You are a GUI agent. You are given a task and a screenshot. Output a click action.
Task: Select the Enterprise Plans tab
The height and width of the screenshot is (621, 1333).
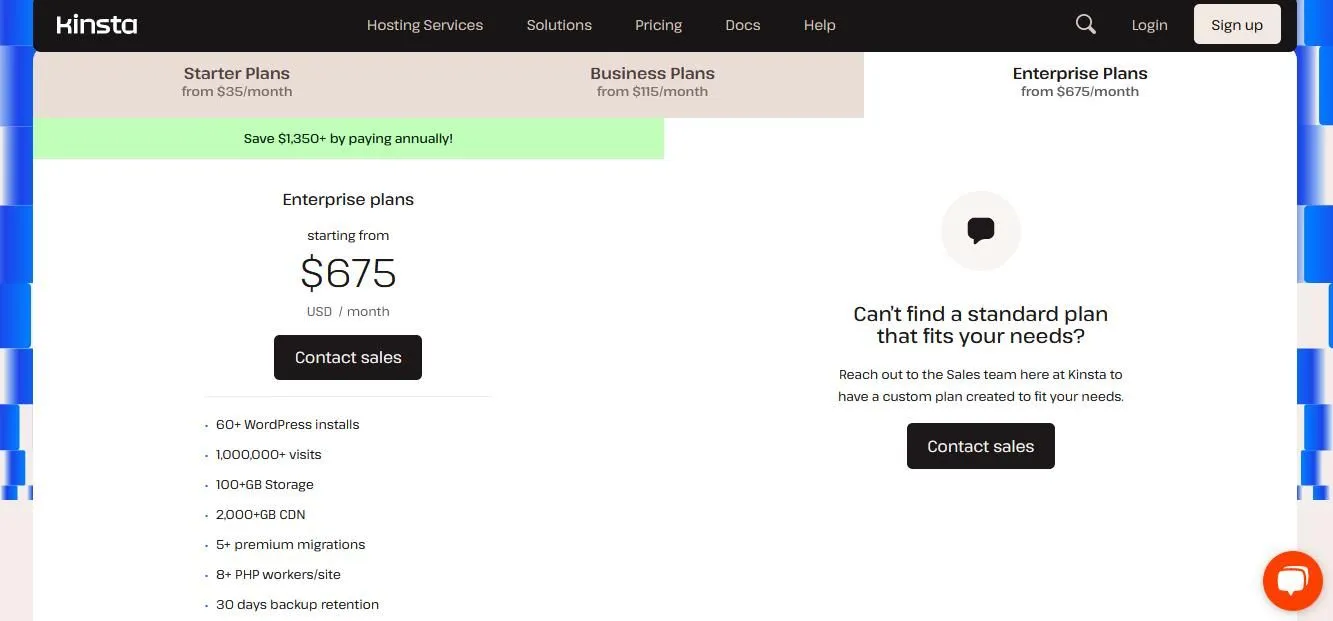tap(1079, 82)
